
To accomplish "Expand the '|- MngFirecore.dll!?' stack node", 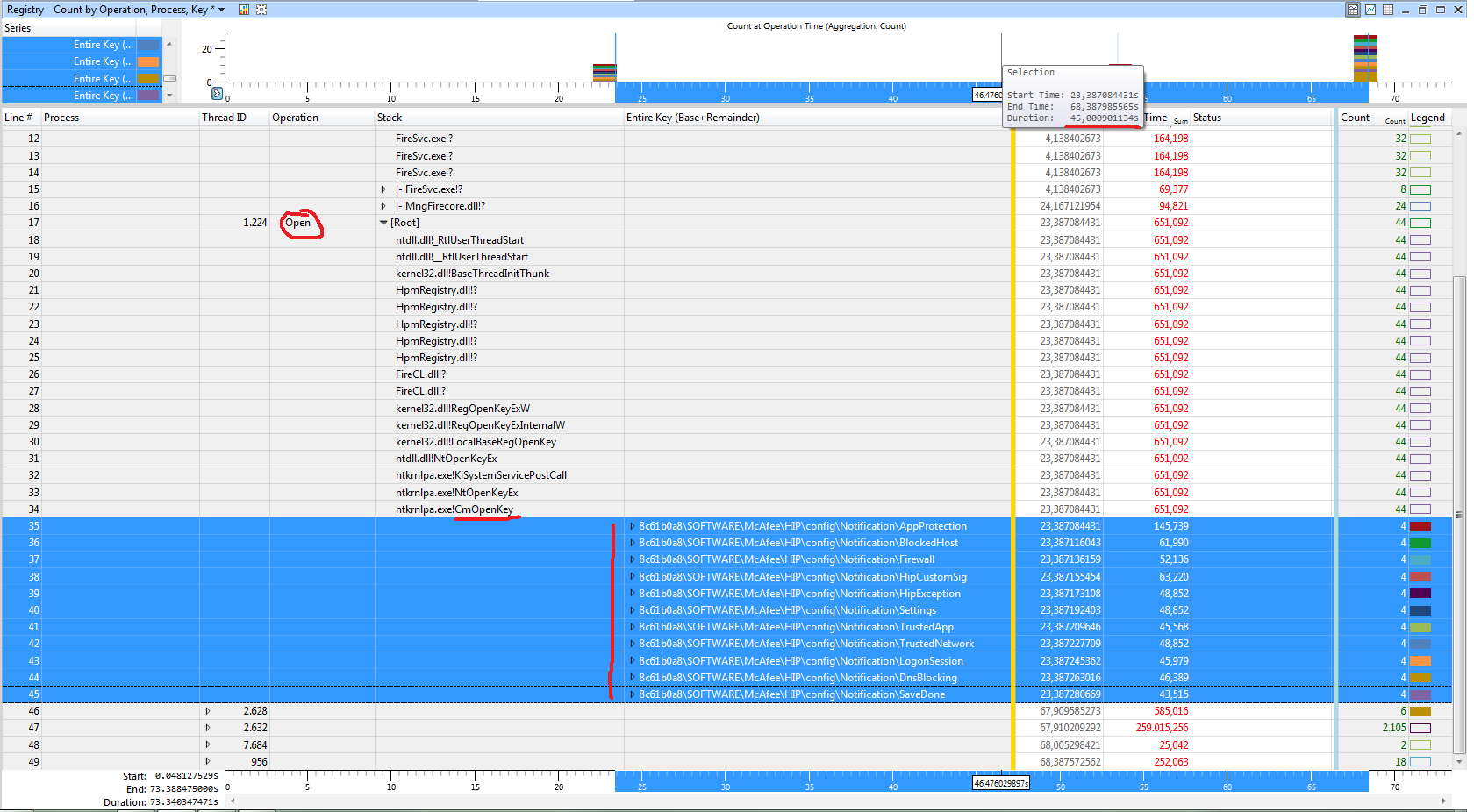I will pyautogui.click(x=383, y=206).
